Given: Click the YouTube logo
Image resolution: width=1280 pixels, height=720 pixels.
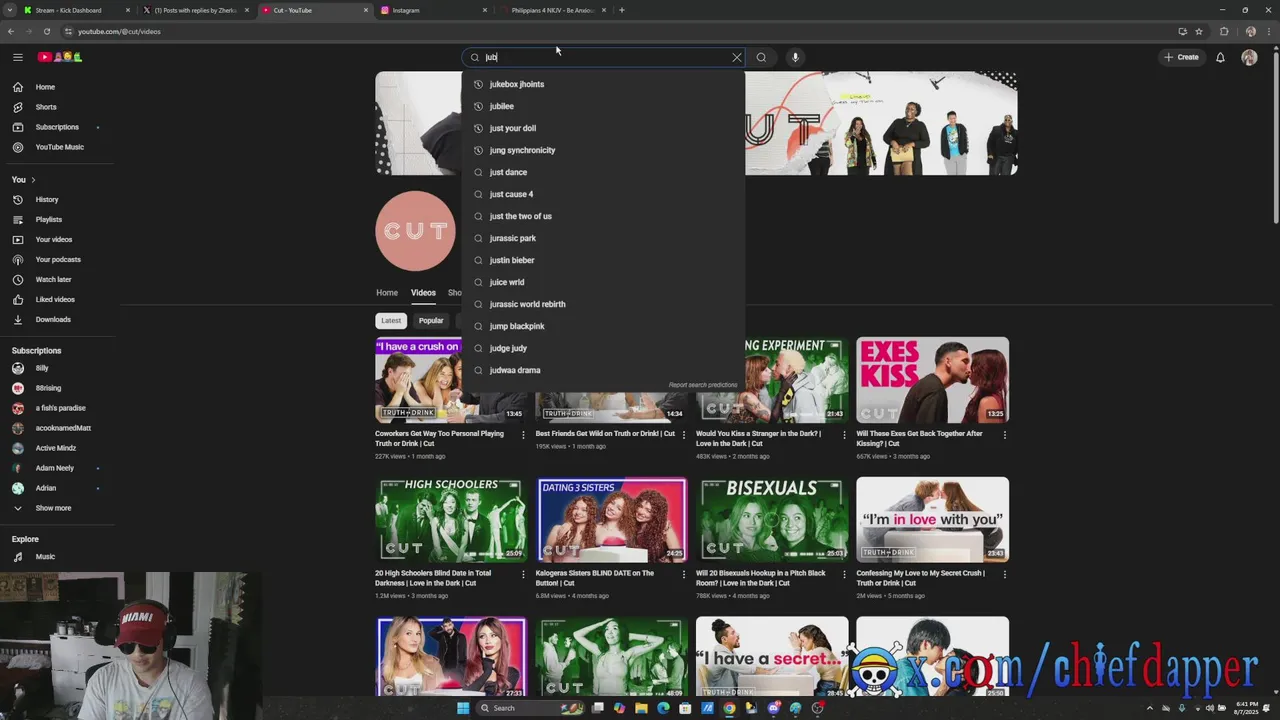Looking at the screenshot, I should [60, 57].
